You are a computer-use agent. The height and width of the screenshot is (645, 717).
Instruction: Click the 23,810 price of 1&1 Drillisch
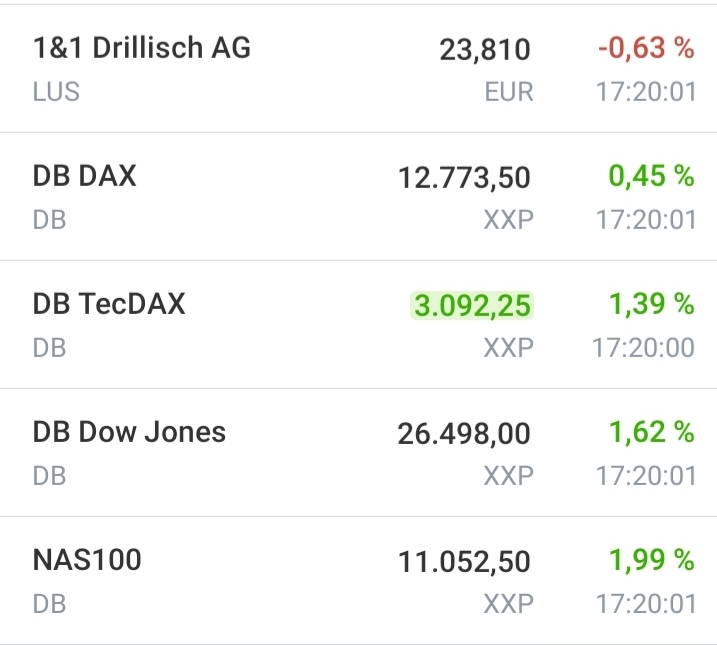485,49
